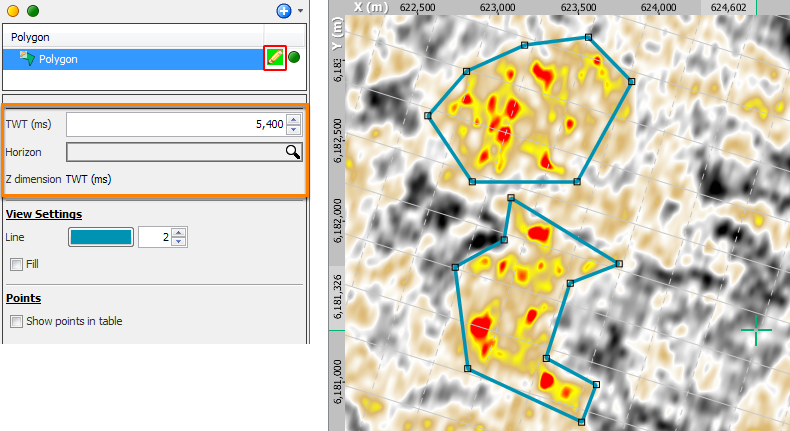Enable Show points in table checkbox
This screenshot has width=790, height=431.
click(x=17, y=322)
